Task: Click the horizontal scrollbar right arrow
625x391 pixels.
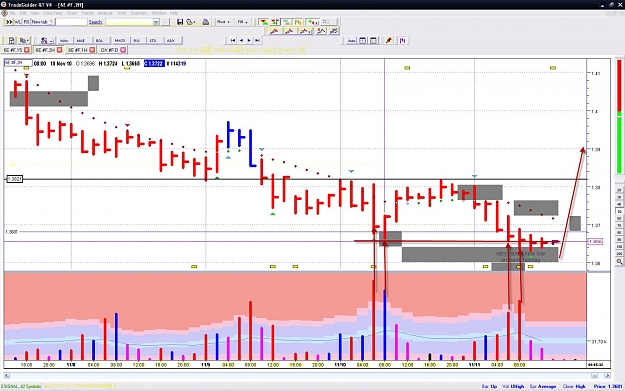Action: point(607,375)
